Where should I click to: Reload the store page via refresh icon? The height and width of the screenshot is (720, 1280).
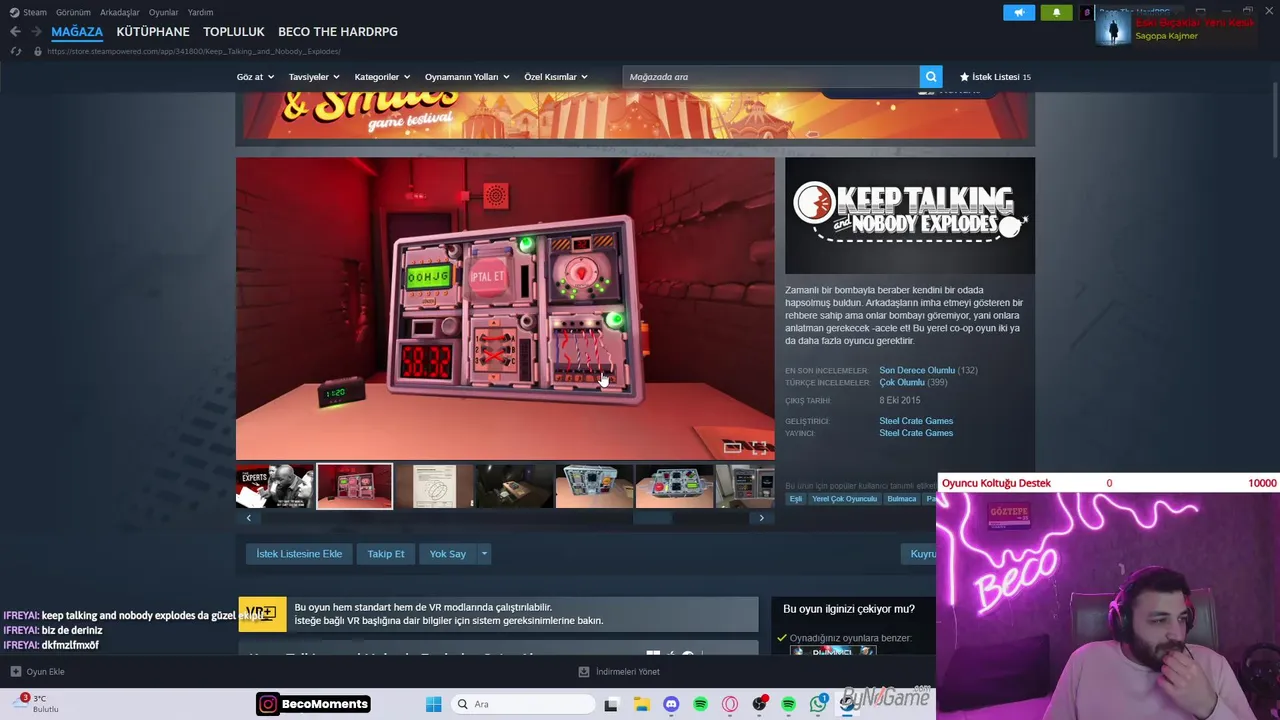[x=15, y=51]
